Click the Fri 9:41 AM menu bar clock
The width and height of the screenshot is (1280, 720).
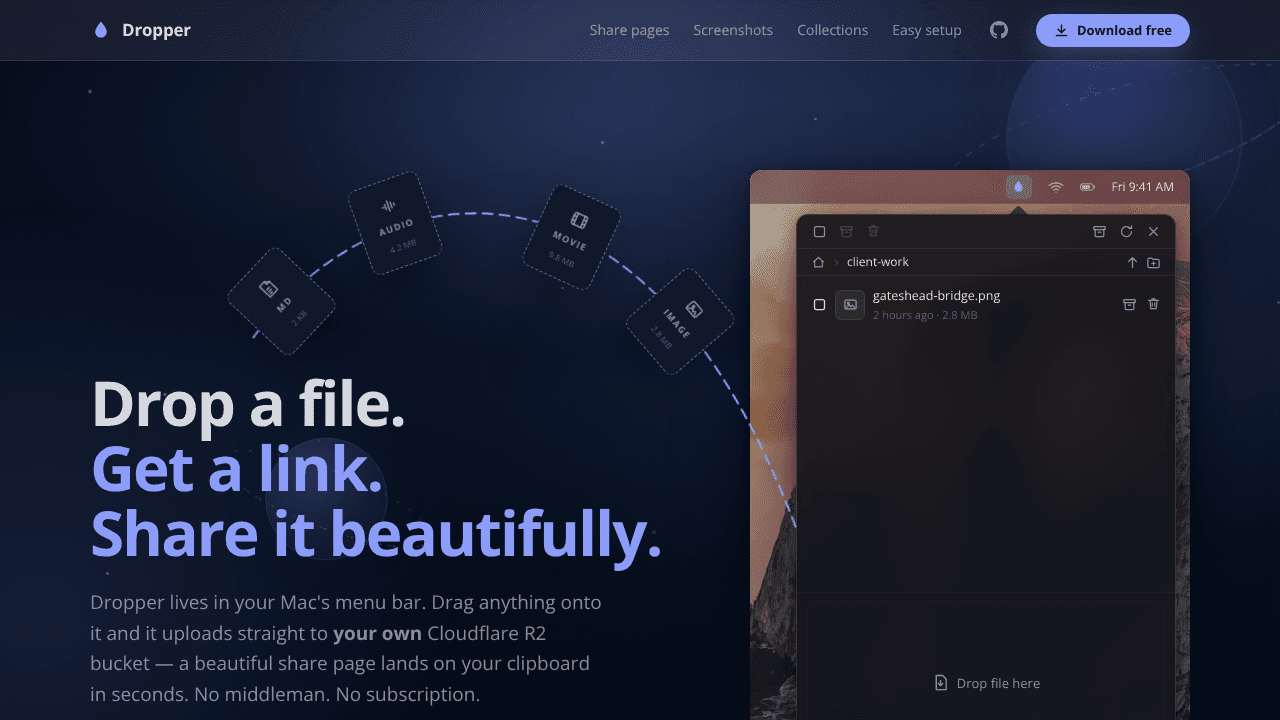point(1142,187)
